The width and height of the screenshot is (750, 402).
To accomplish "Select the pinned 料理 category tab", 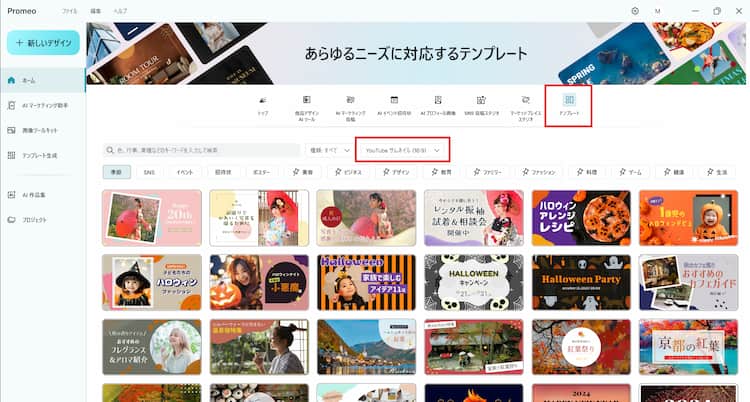I will (x=587, y=172).
